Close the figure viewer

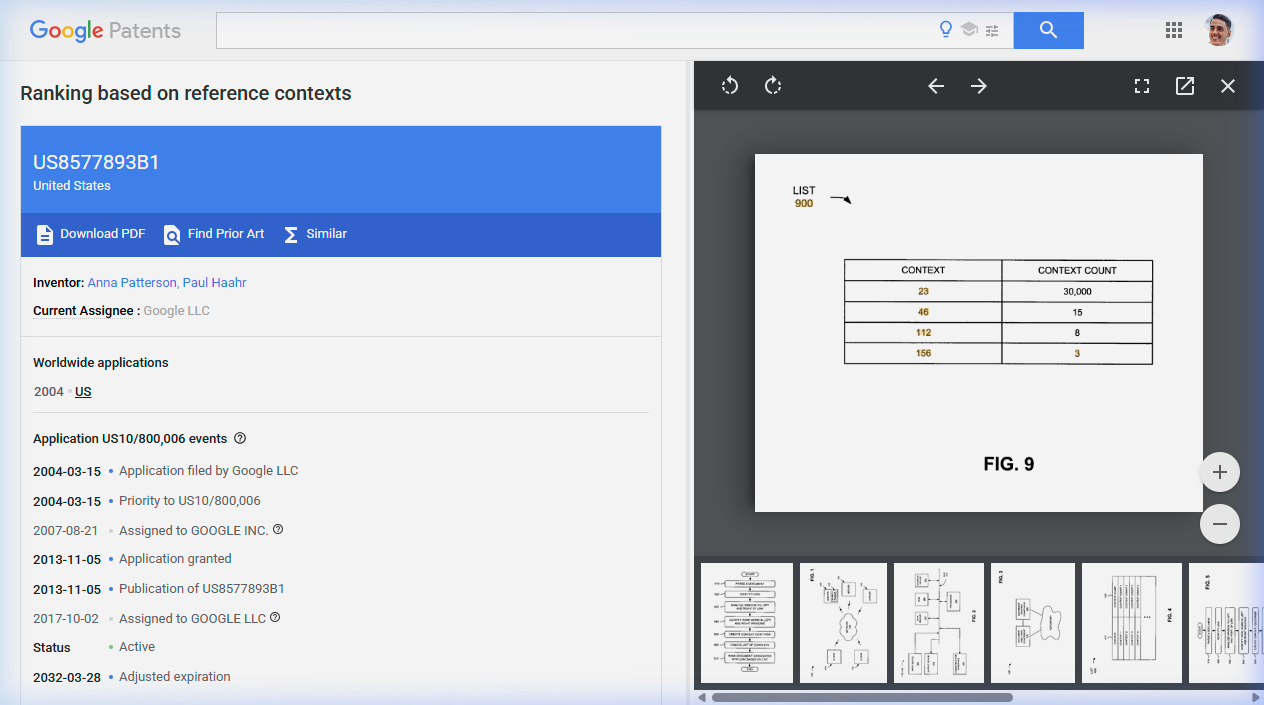[x=1228, y=86]
